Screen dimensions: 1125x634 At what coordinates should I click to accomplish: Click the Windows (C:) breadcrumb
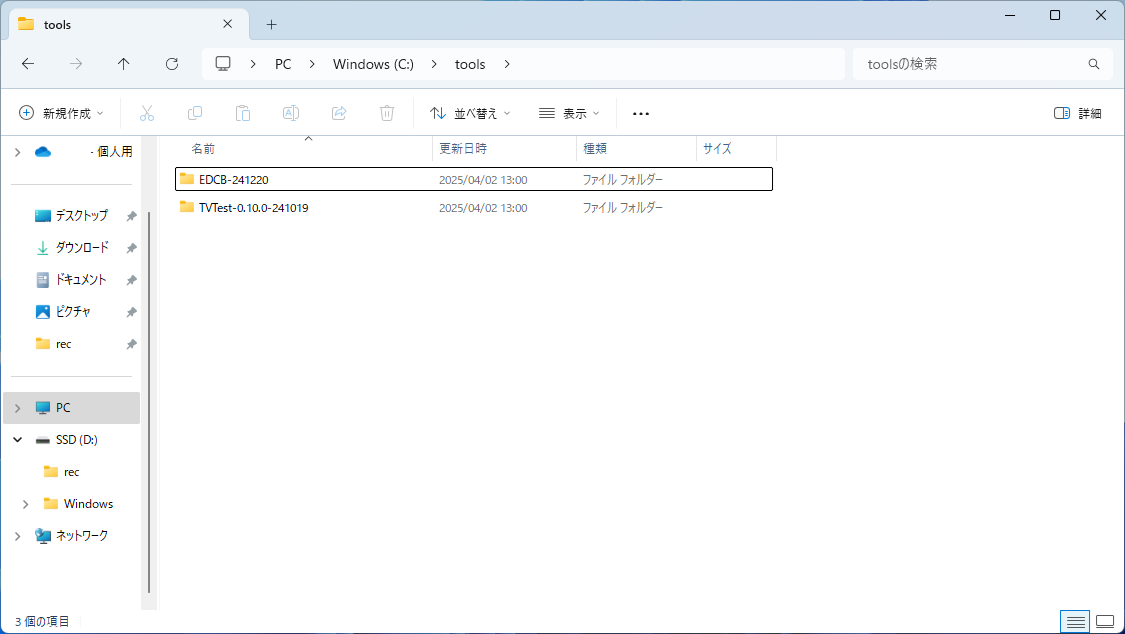click(373, 64)
